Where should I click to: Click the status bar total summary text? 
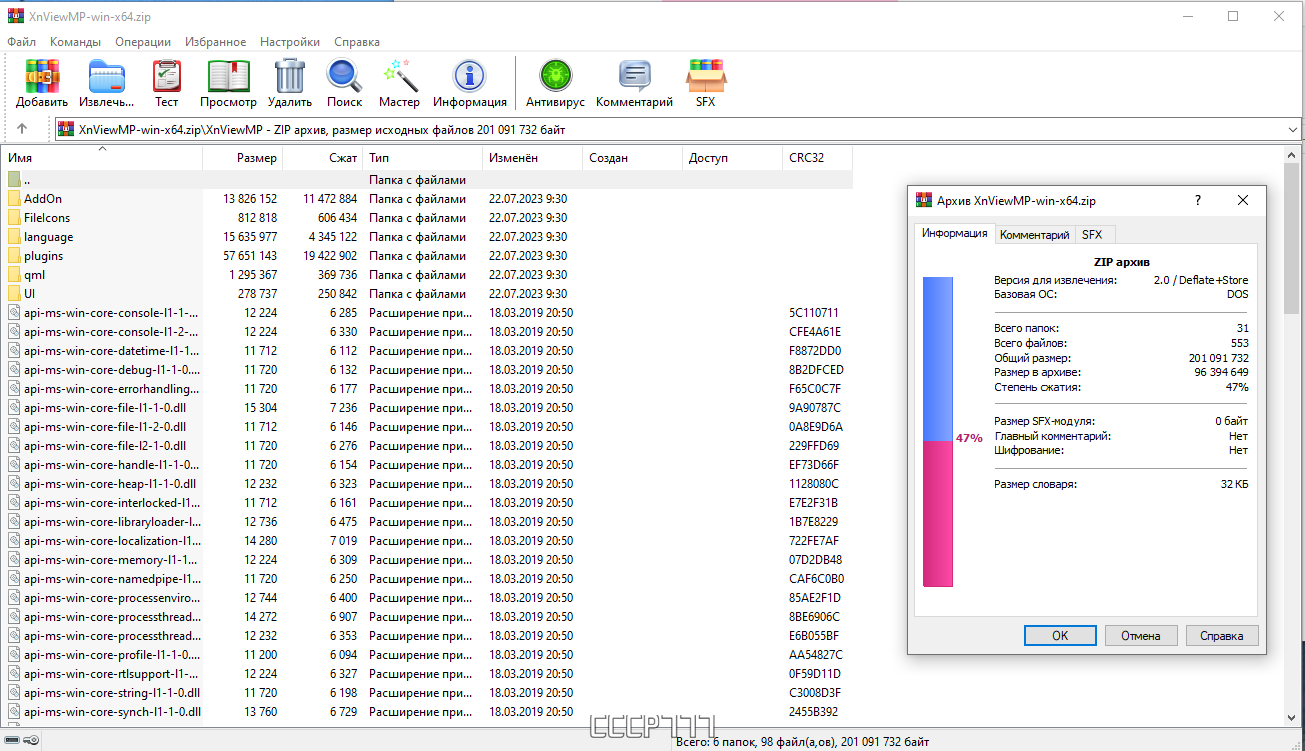tap(802, 741)
